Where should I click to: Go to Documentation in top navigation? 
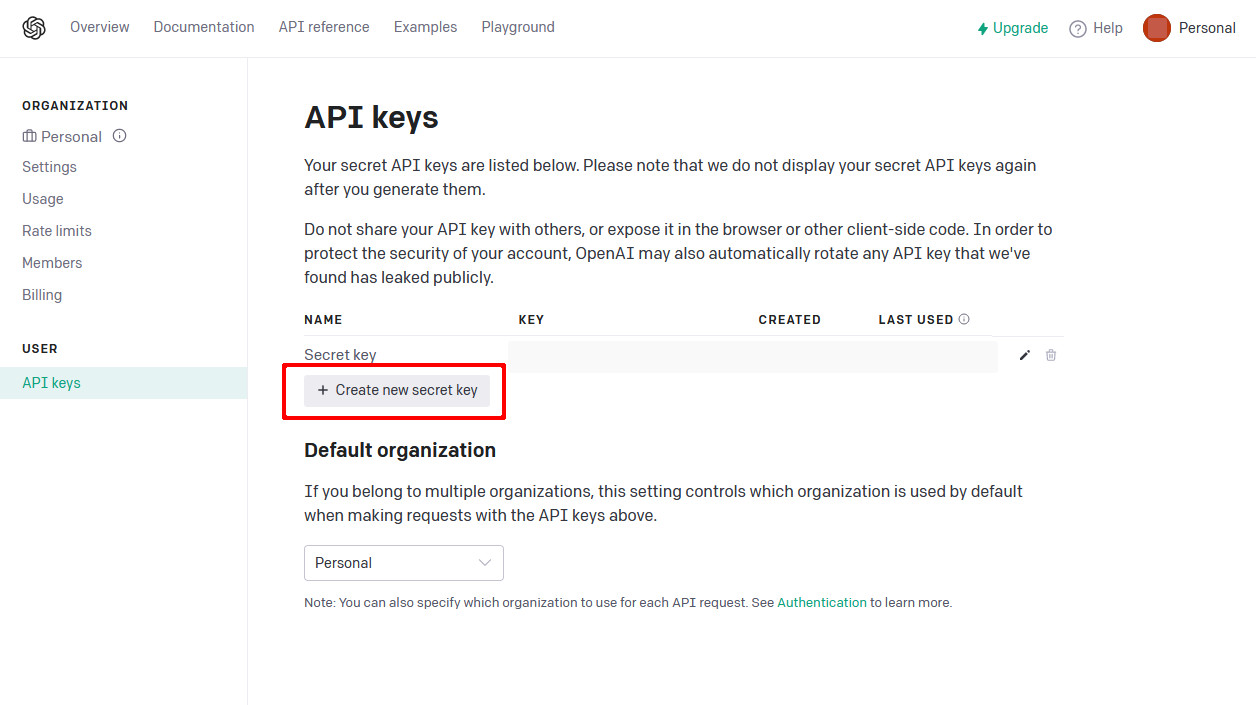click(204, 27)
